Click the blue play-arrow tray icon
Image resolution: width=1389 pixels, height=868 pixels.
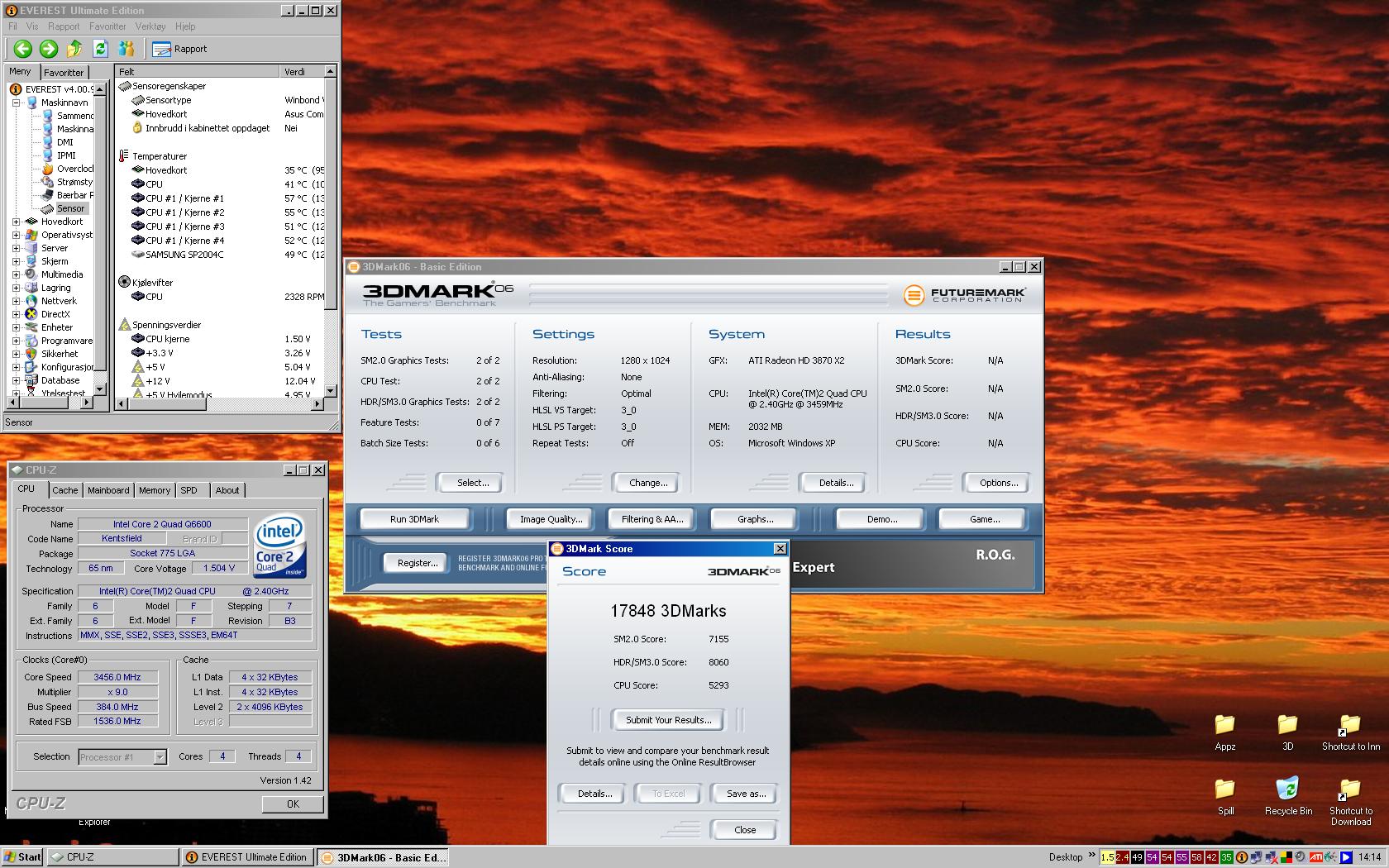[1346, 857]
